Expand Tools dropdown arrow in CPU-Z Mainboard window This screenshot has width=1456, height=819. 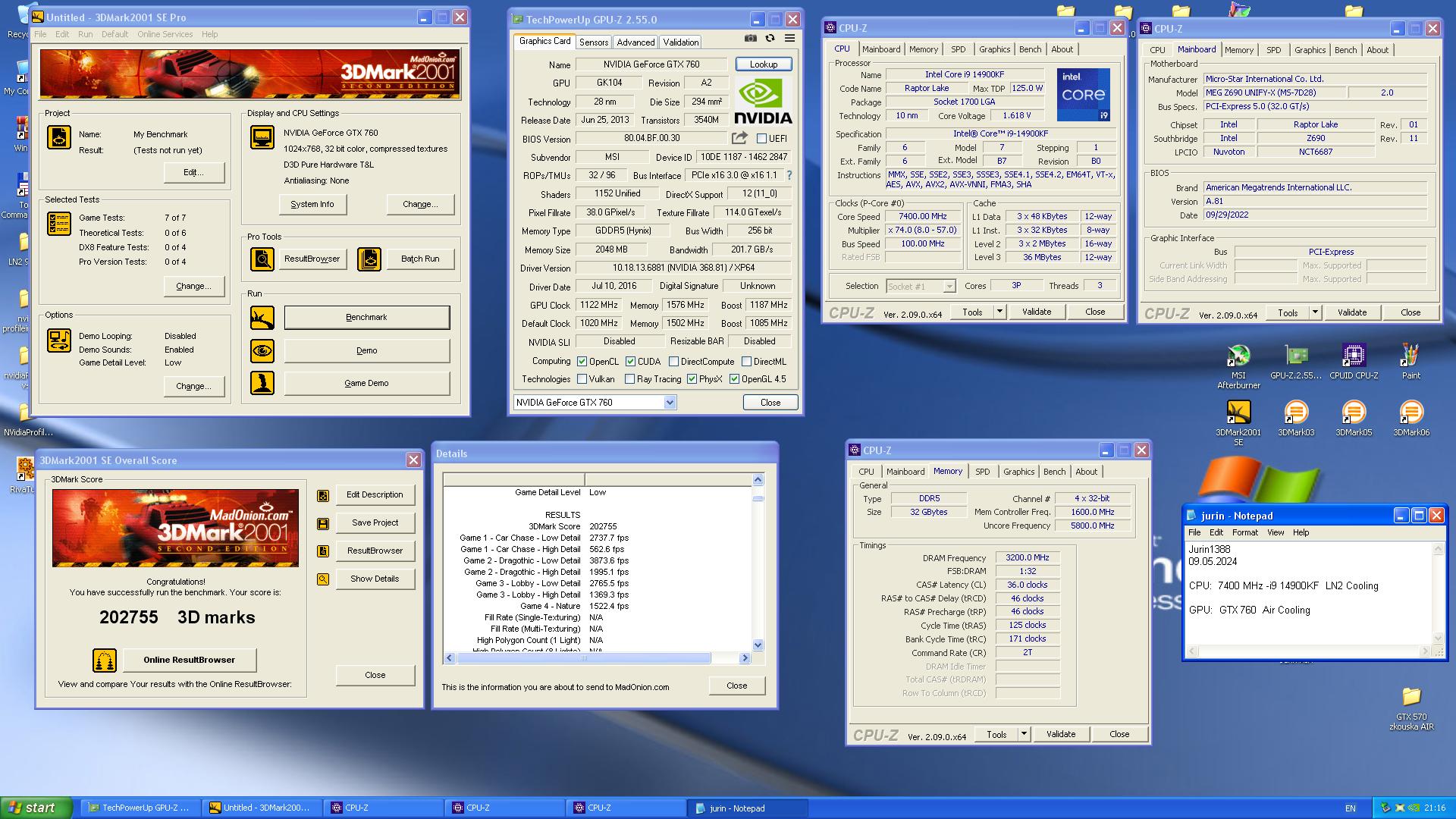[x=1315, y=312]
